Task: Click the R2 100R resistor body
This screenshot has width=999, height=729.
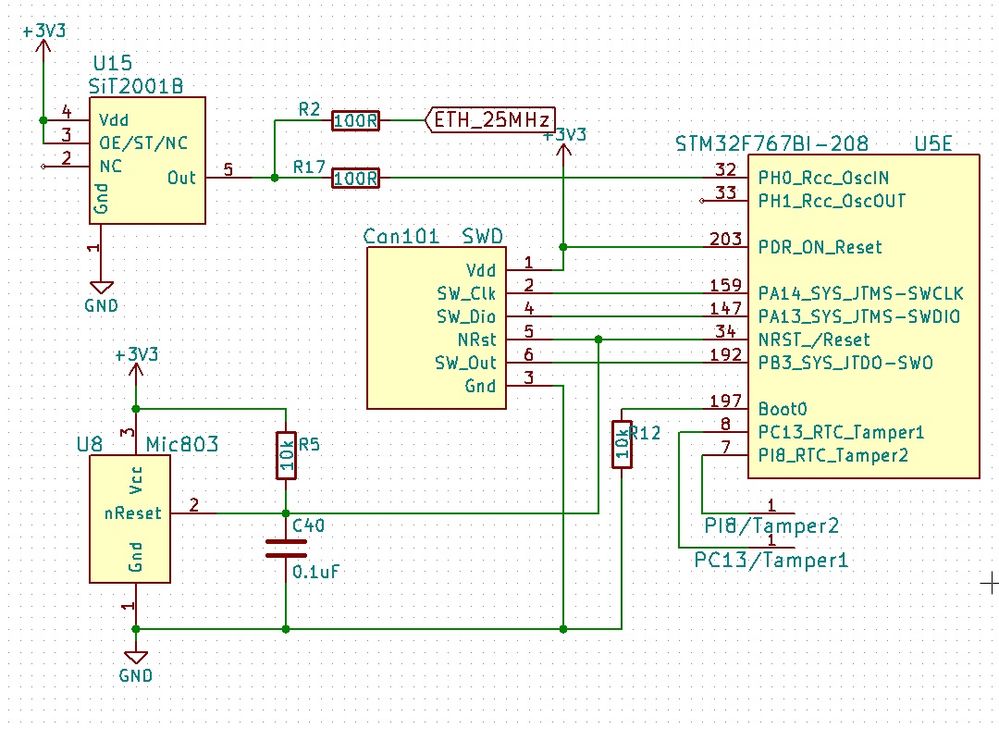Action: pos(356,120)
